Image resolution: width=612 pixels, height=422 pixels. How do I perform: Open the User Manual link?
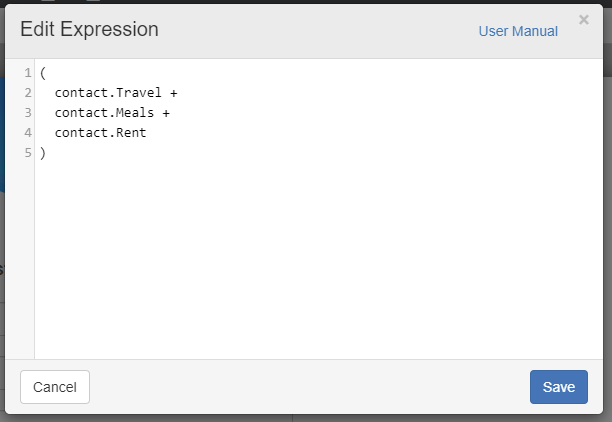pyautogui.click(x=518, y=31)
